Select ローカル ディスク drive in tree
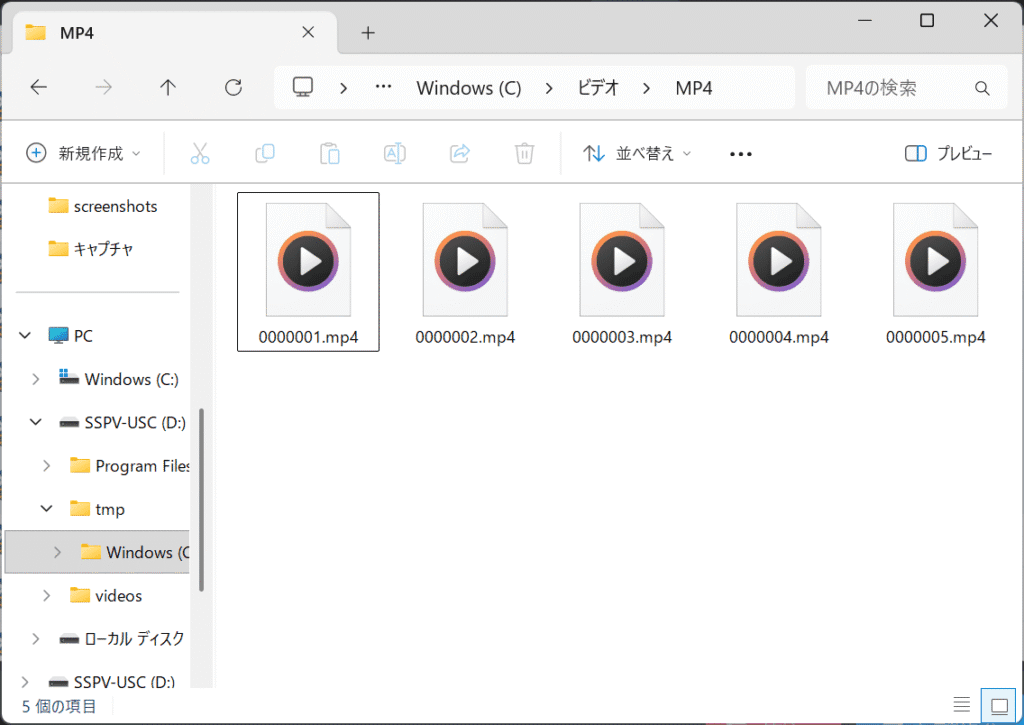Image resolution: width=1024 pixels, height=725 pixels. tap(121, 639)
